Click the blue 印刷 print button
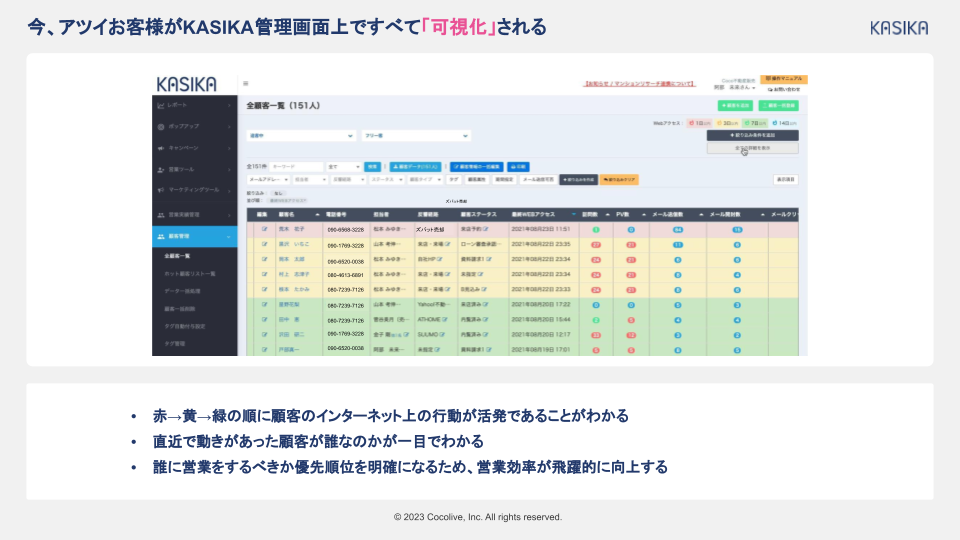This screenshot has height=540, width=960. point(518,167)
